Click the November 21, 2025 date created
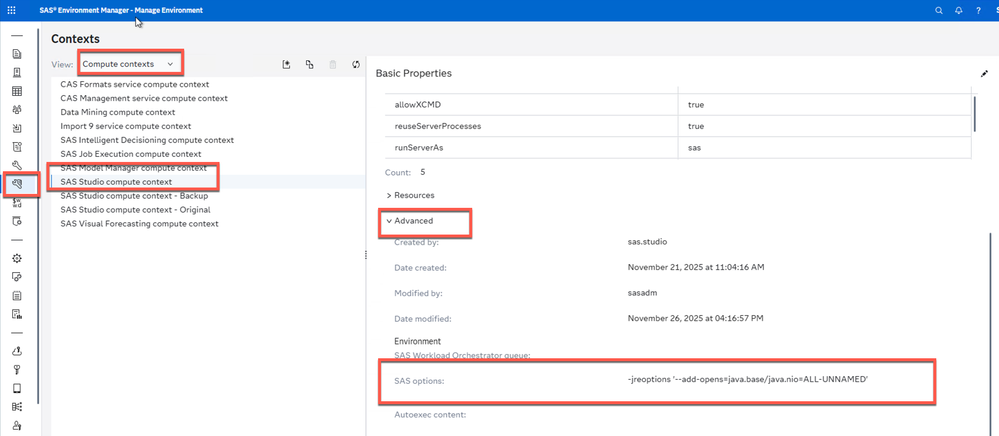Viewport: 999px width, 436px height. pyautogui.click(x=696, y=268)
